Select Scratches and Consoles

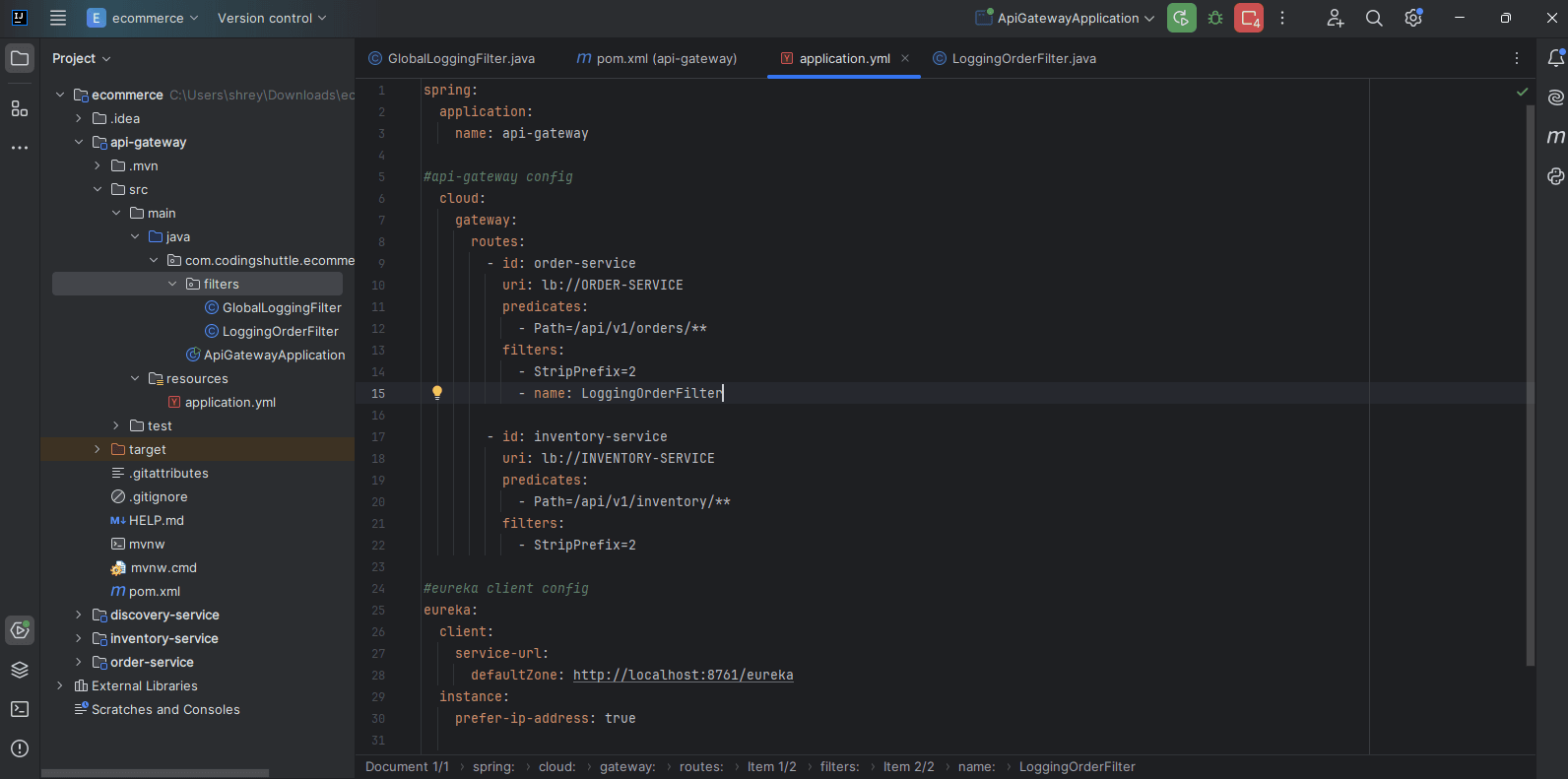point(157,709)
